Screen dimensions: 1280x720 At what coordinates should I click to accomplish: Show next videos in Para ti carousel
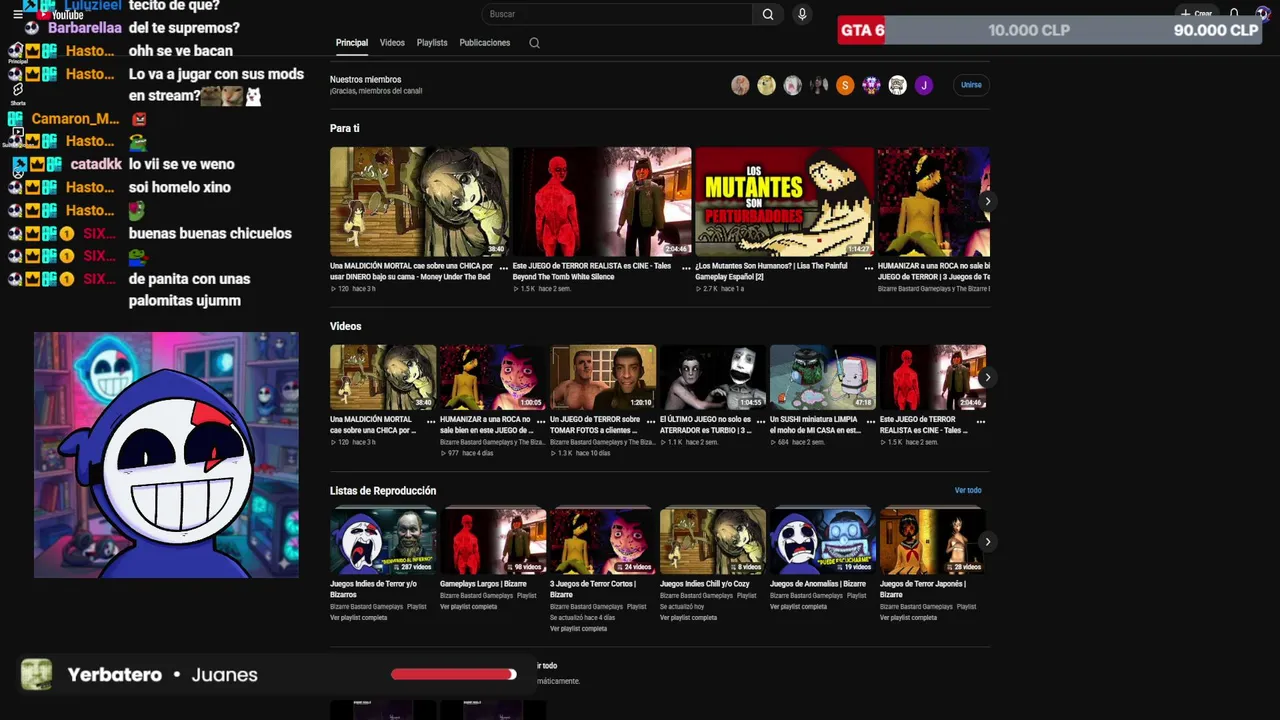(987, 201)
